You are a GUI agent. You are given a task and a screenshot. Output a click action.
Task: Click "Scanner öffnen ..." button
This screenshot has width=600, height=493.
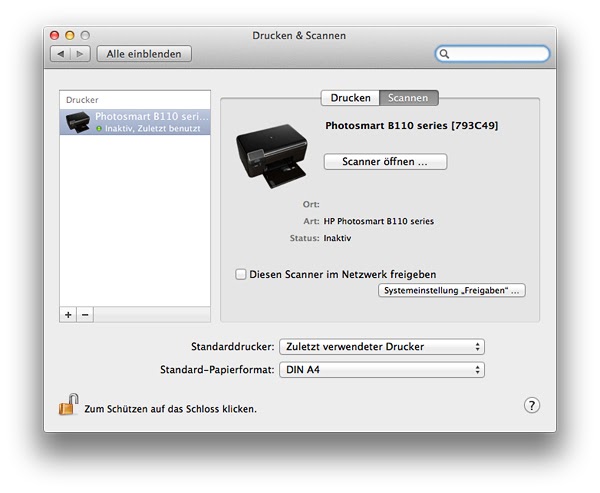coord(385,162)
